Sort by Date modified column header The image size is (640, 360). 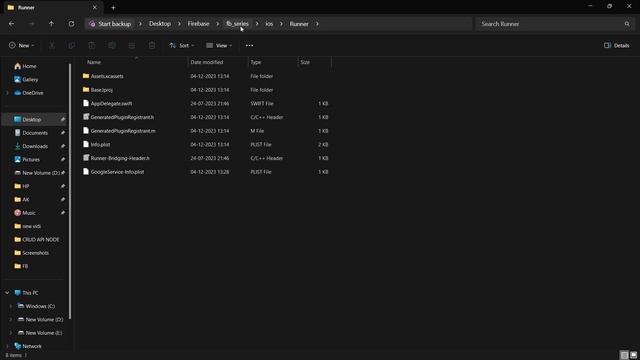tap(207, 62)
